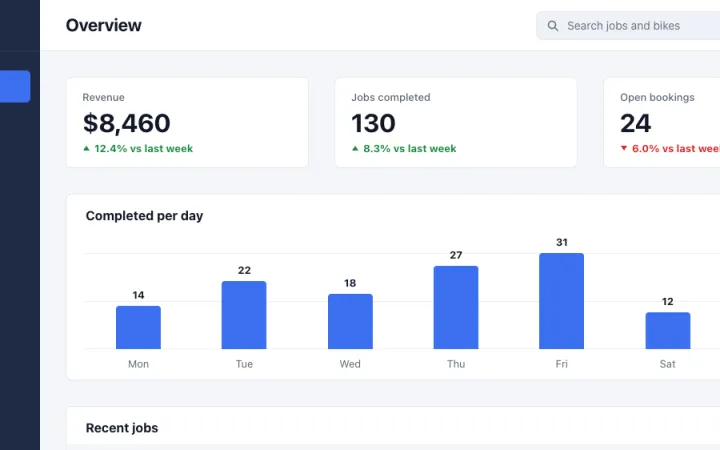Screen dimensions: 720x450
Task: Select the Thursday bar in the chart
Action: 456,307
